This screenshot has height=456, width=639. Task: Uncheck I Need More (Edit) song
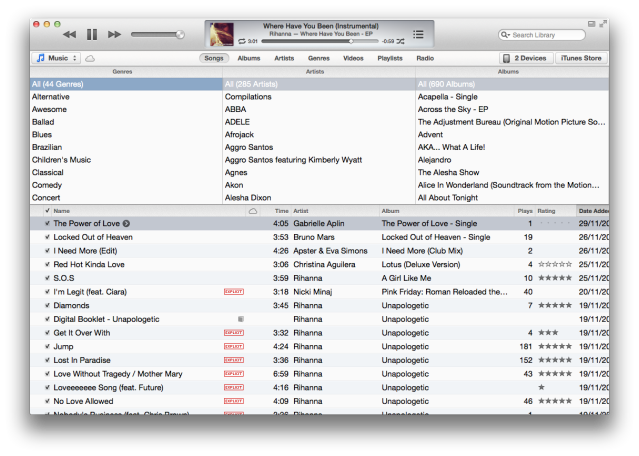click(x=47, y=251)
